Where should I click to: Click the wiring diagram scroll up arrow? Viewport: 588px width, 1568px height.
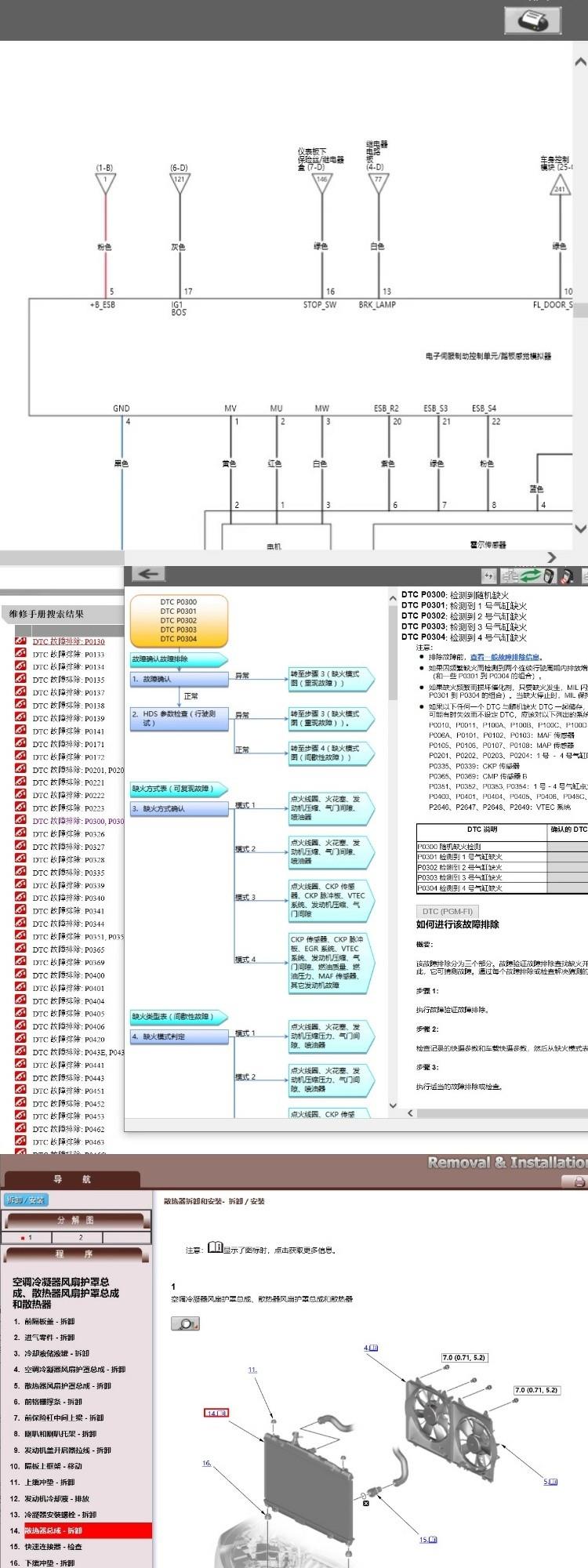(581, 61)
